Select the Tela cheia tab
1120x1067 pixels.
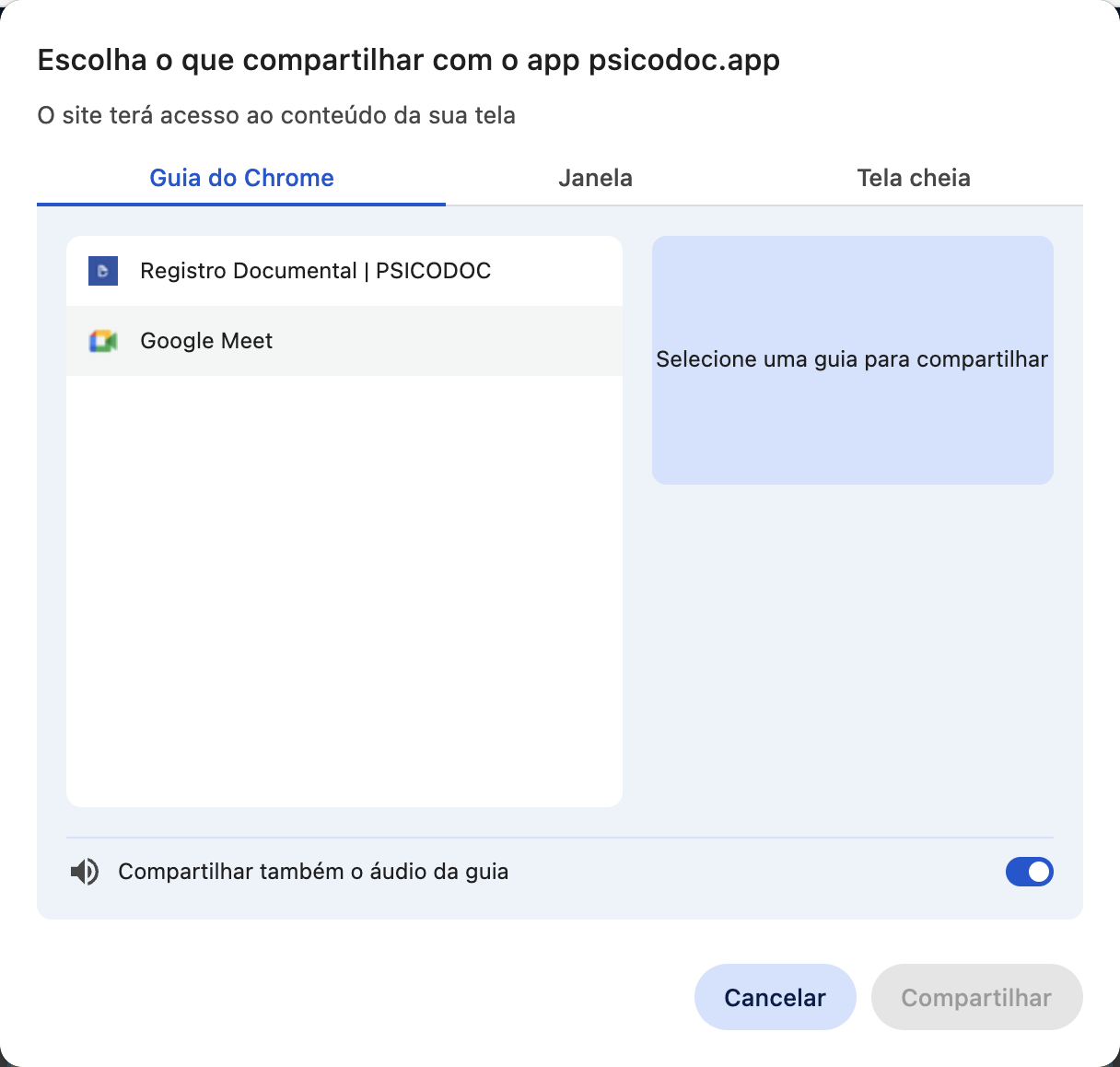point(913,178)
